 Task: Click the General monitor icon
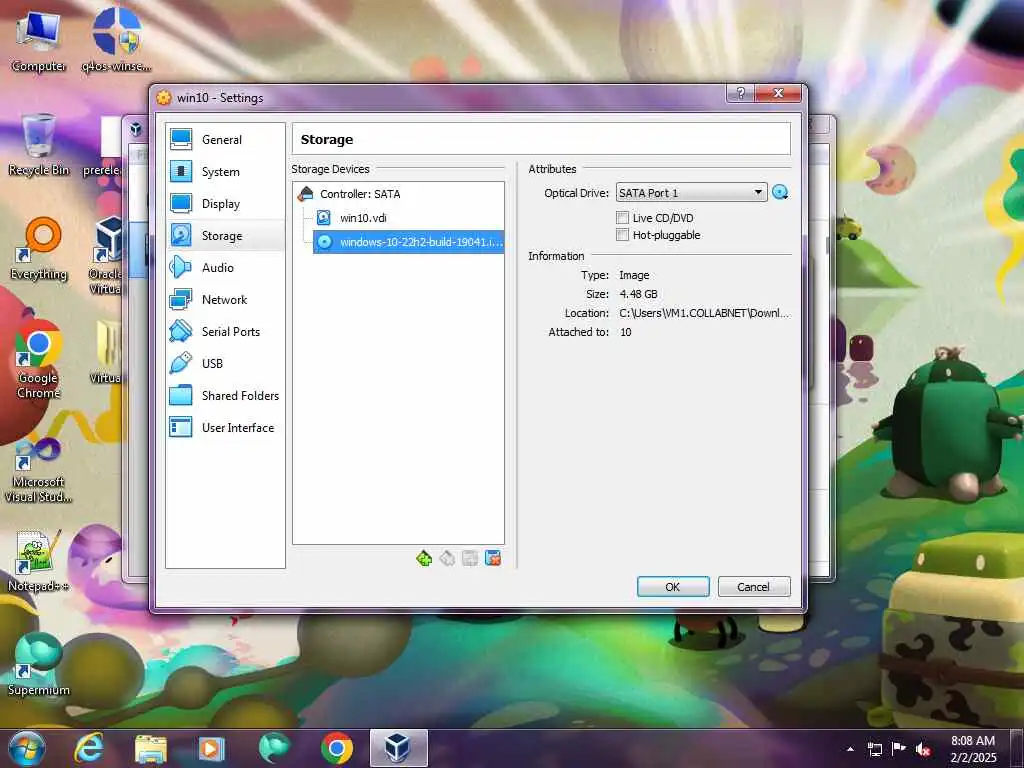click(181, 139)
